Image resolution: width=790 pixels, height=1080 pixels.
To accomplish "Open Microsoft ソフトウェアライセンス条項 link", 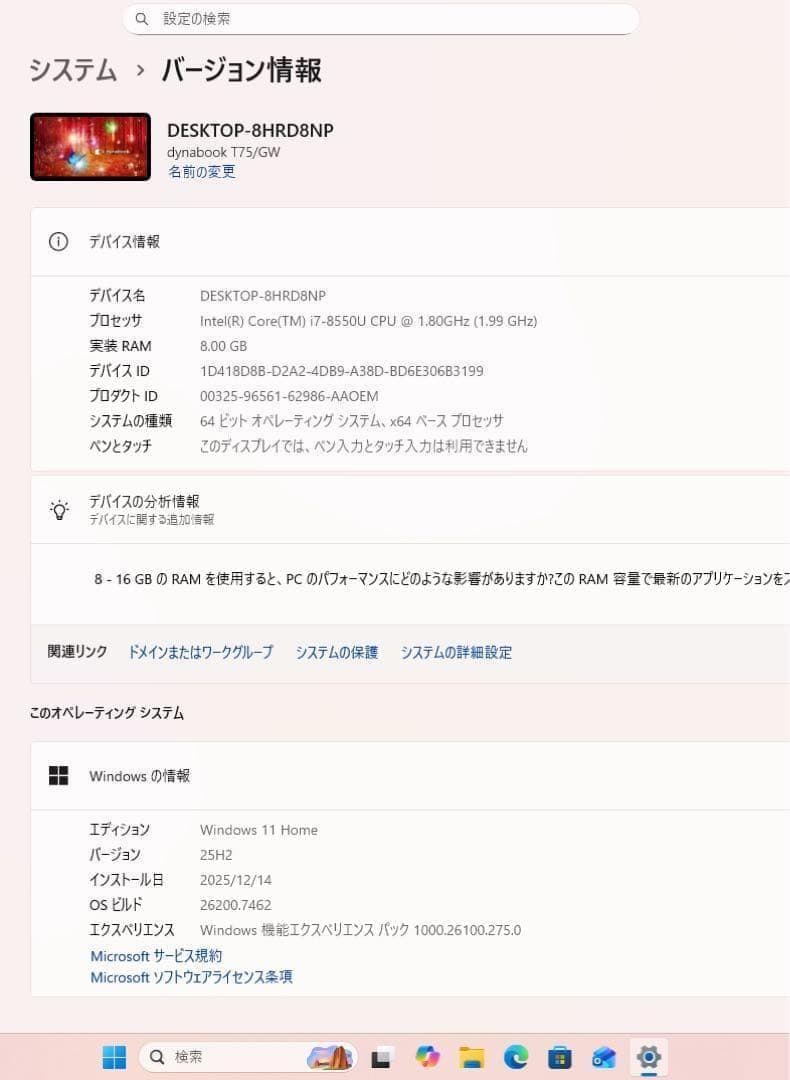I will [x=191, y=977].
